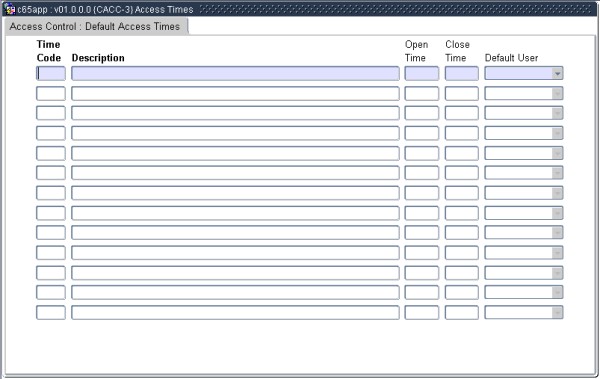Click the fourth row Close Time field
The height and width of the screenshot is (379, 600).
click(x=461, y=133)
